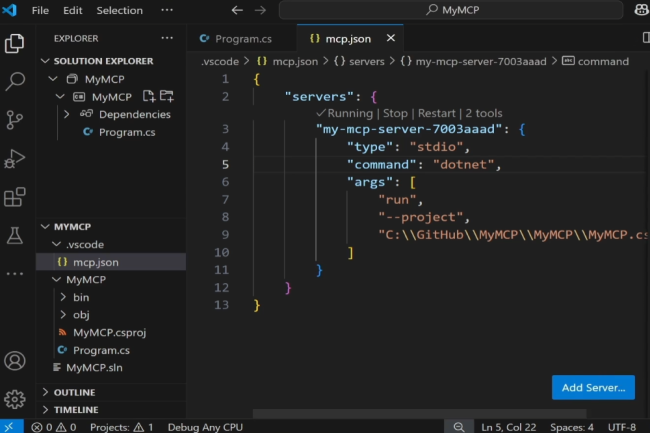
Task: Click the Add Server... button
Action: coord(593,387)
